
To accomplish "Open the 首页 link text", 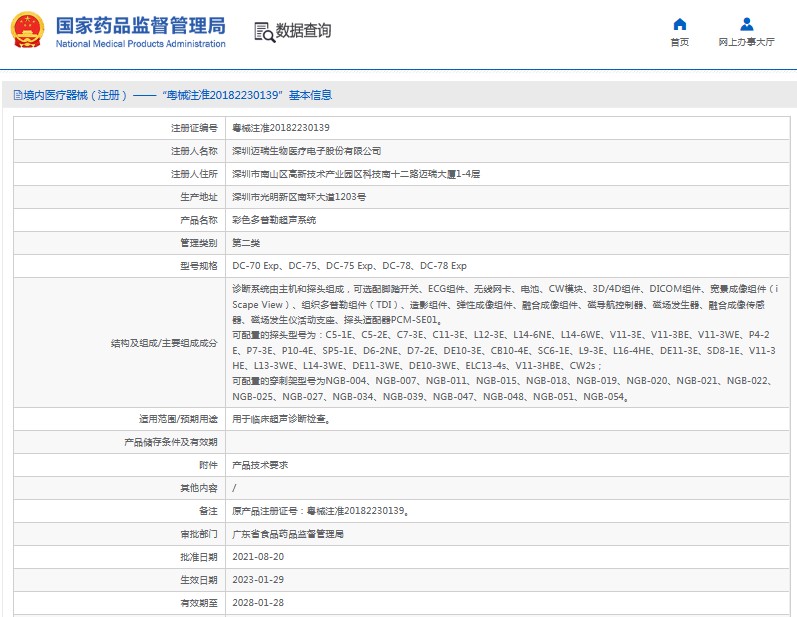I will 680,43.
